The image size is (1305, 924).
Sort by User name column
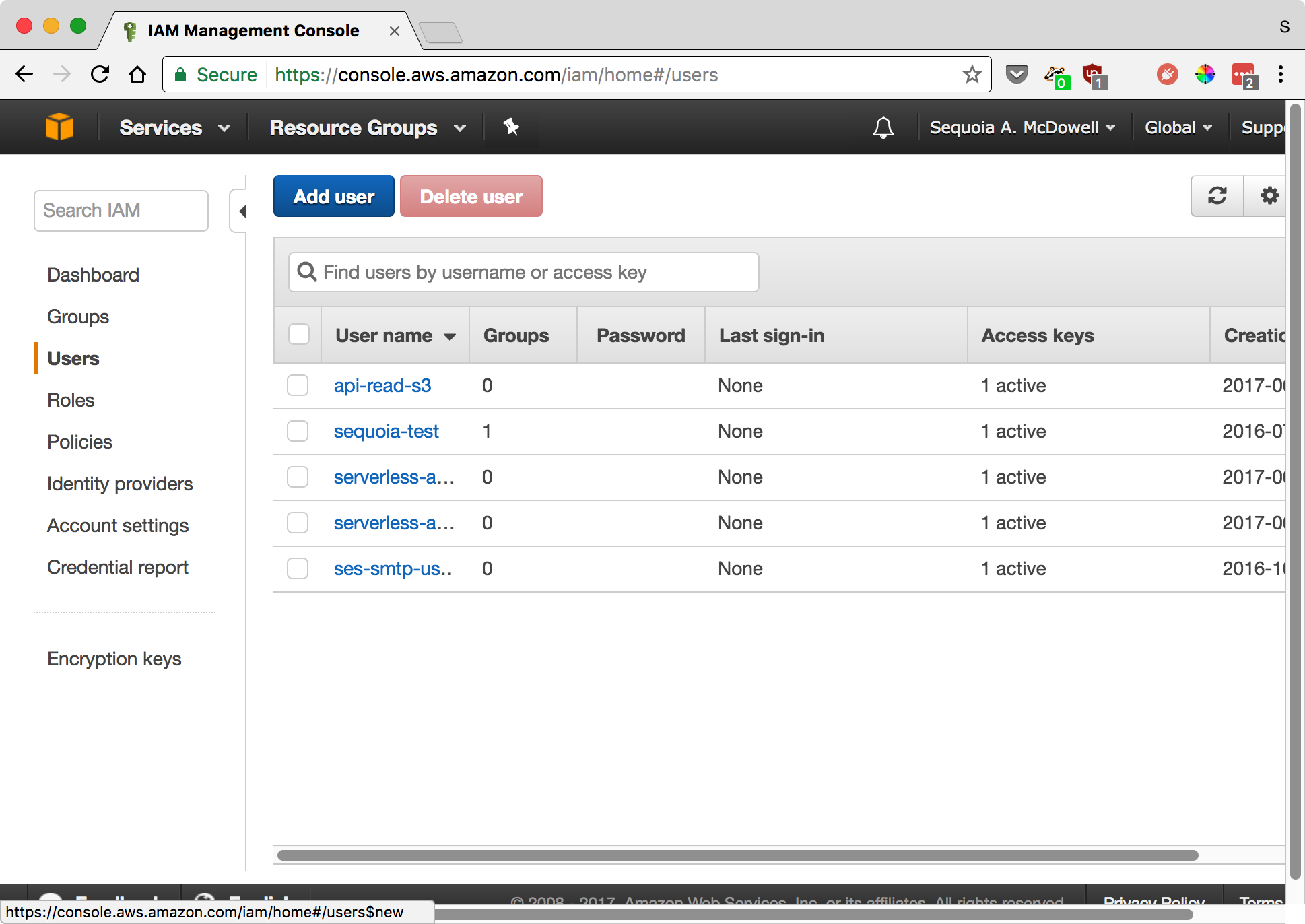pyautogui.click(x=395, y=335)
